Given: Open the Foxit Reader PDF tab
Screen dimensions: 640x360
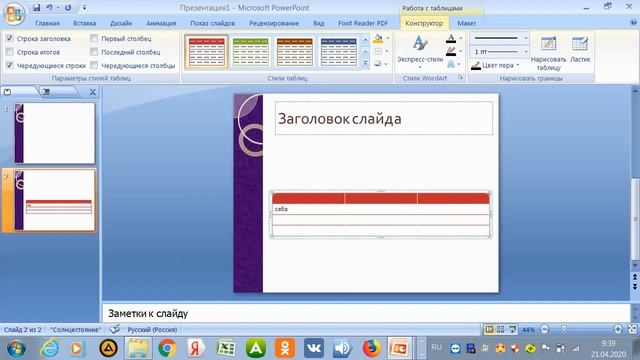Looking at the screenshot, I should [363, 23].
